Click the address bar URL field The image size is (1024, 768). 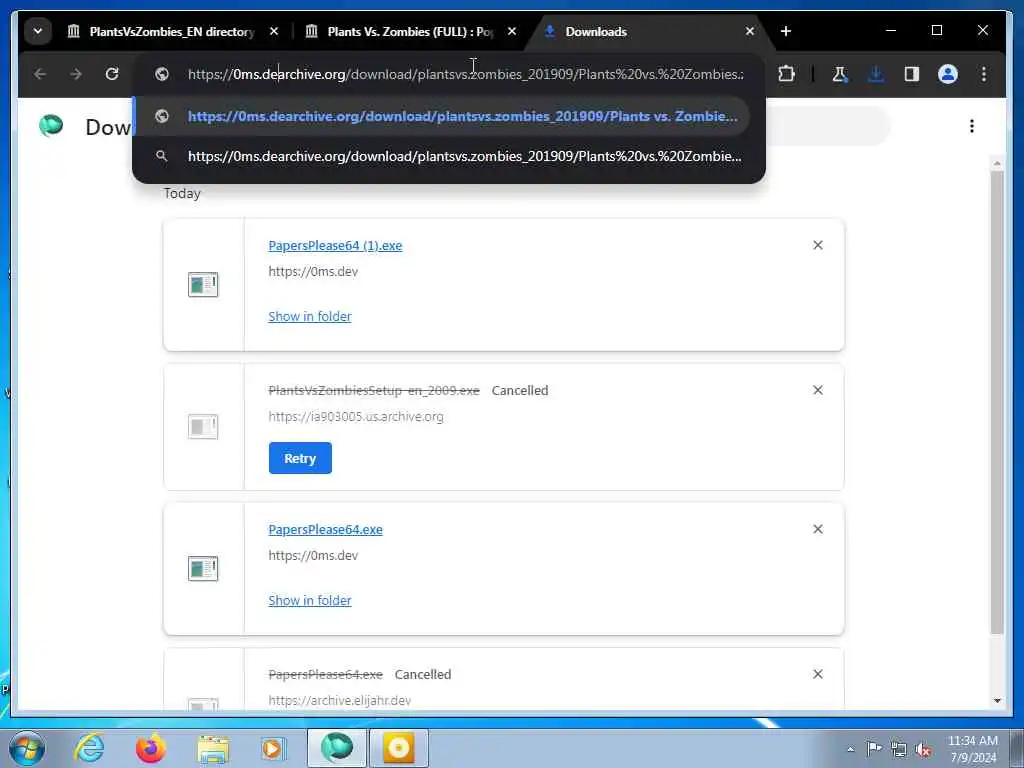click(465, 74)
